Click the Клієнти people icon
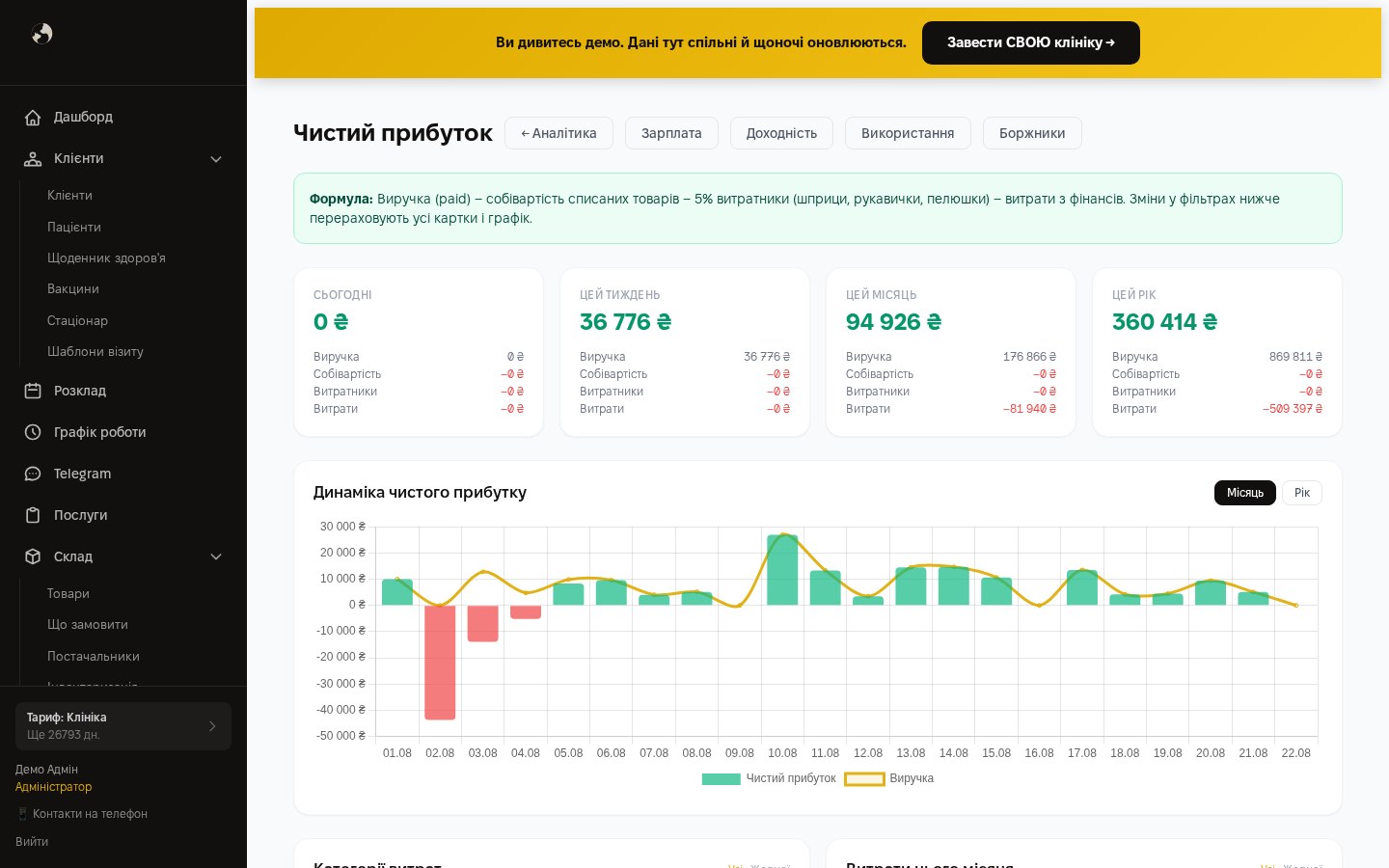Screen dimensions: 1389x868 tap(33, 159)
